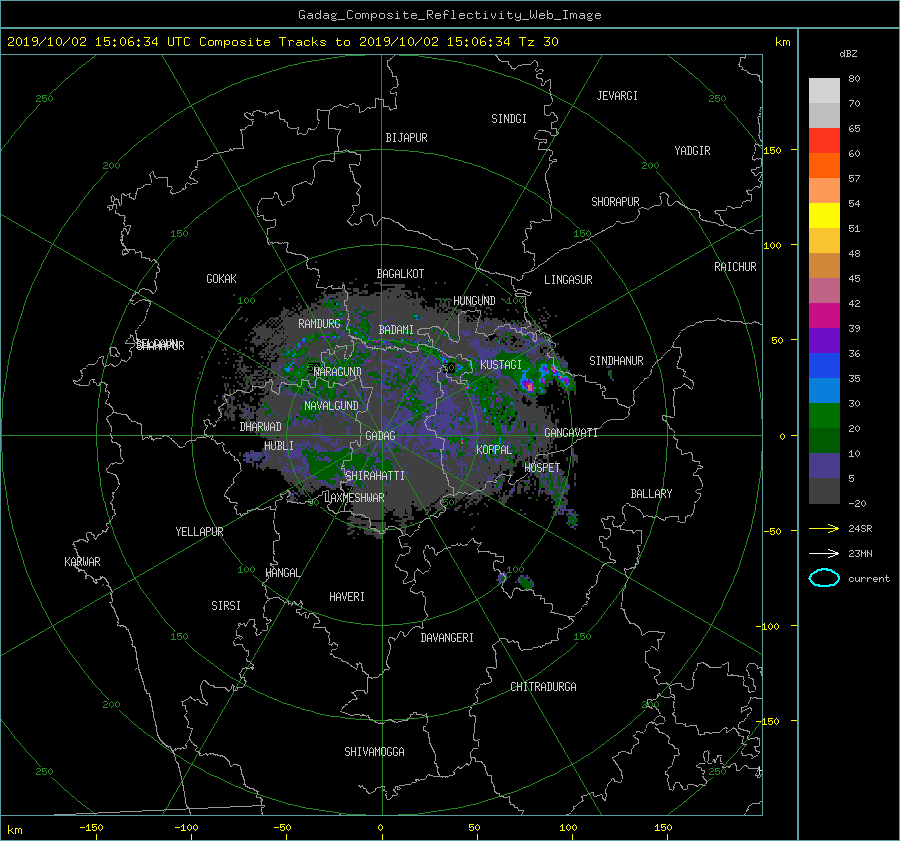Click the GADAG radar center label

click(x=381, y=436)
